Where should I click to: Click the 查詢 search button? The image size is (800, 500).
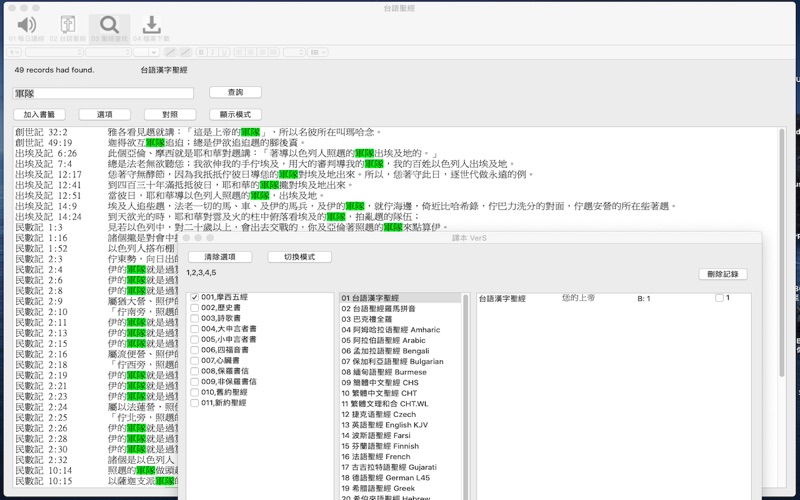[x=235, y=92]
